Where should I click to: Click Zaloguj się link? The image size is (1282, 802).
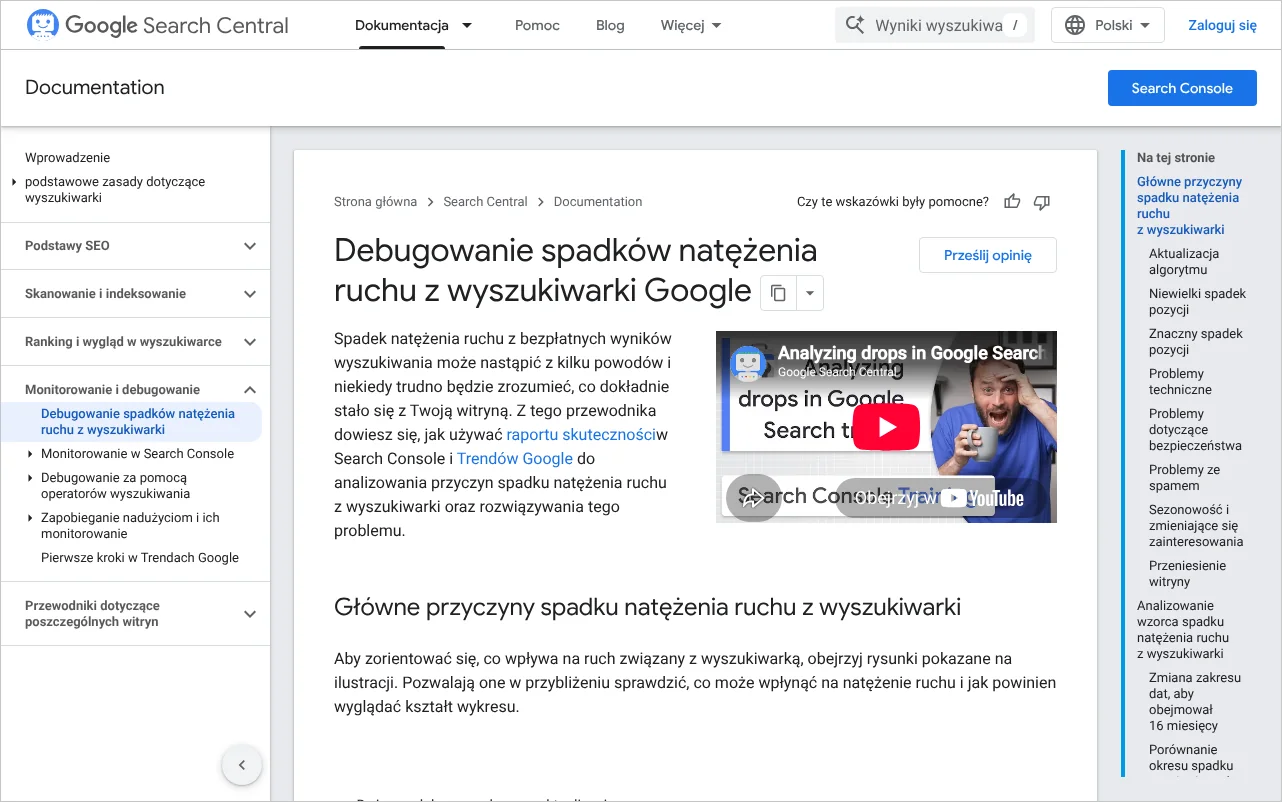pos(1222,25)
